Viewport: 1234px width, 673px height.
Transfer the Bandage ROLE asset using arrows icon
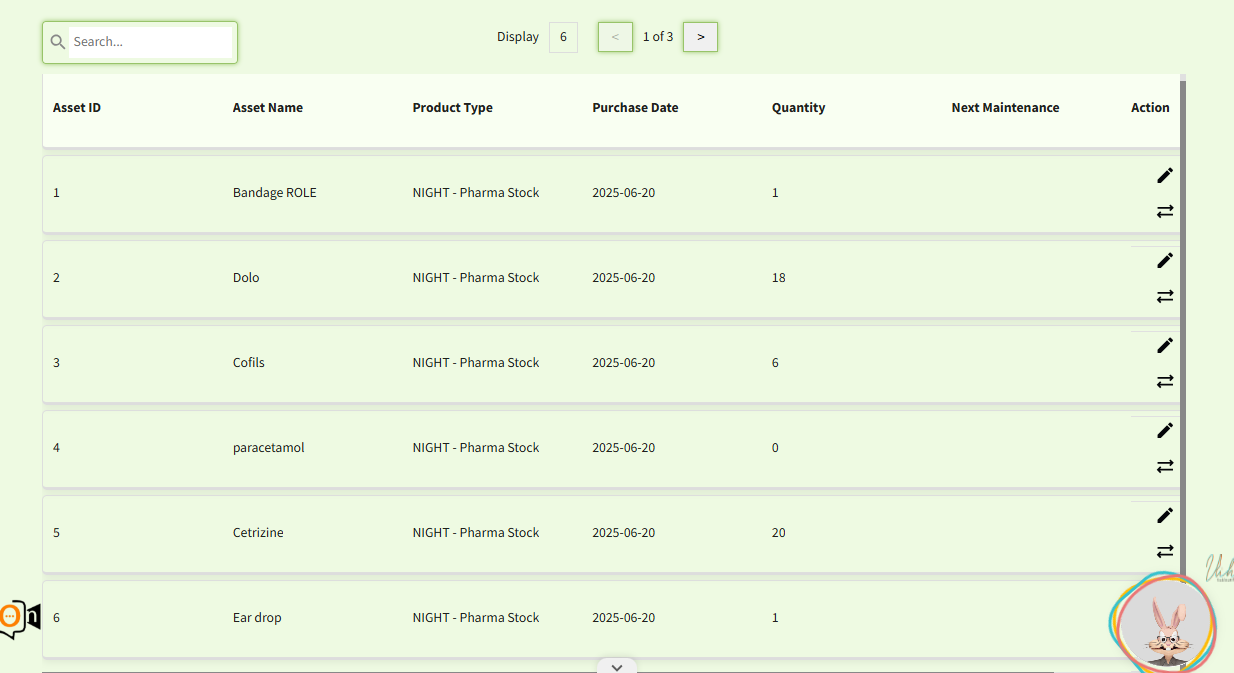(x=1165, y=211)
